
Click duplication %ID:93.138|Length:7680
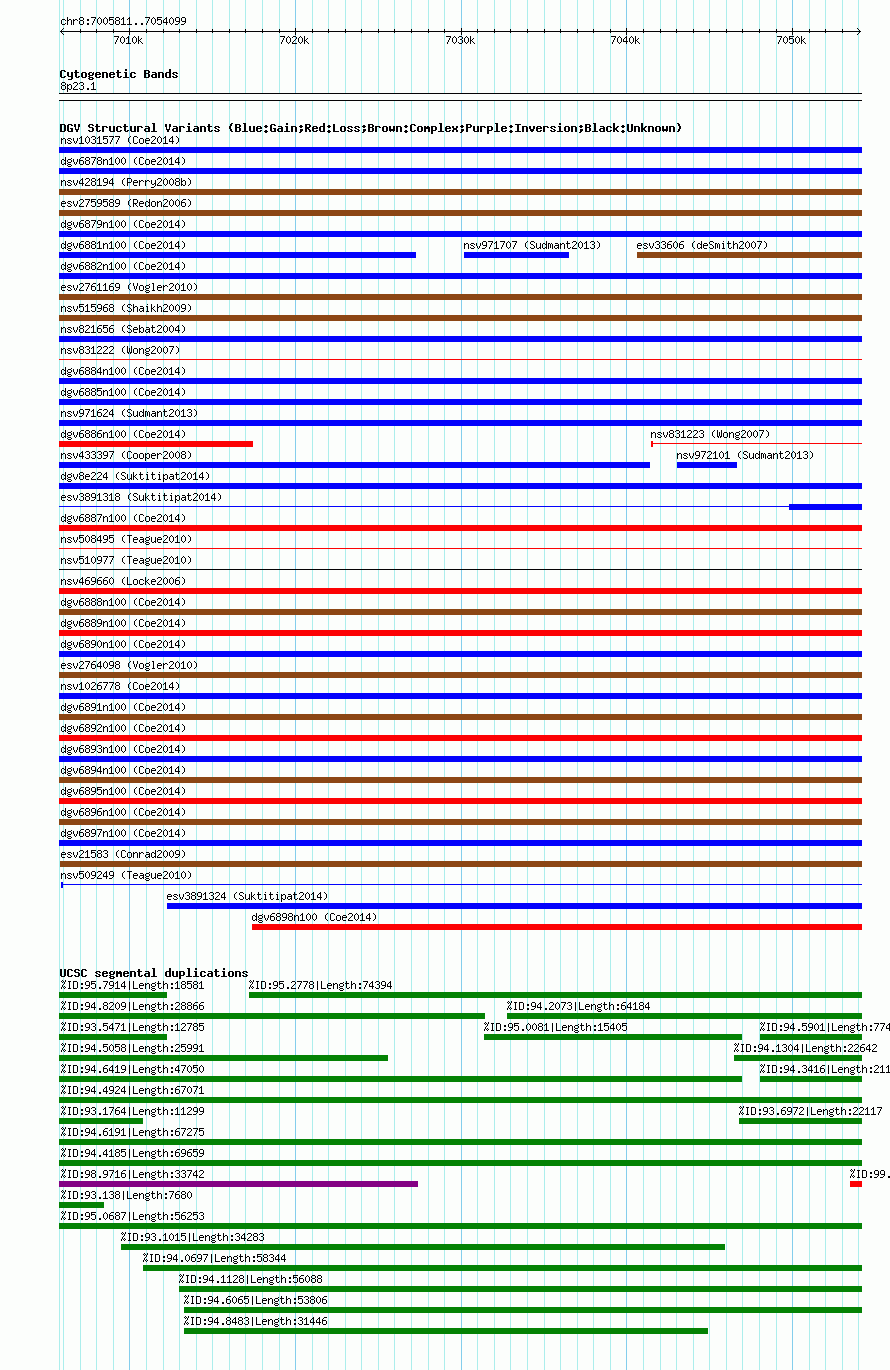126,1196
